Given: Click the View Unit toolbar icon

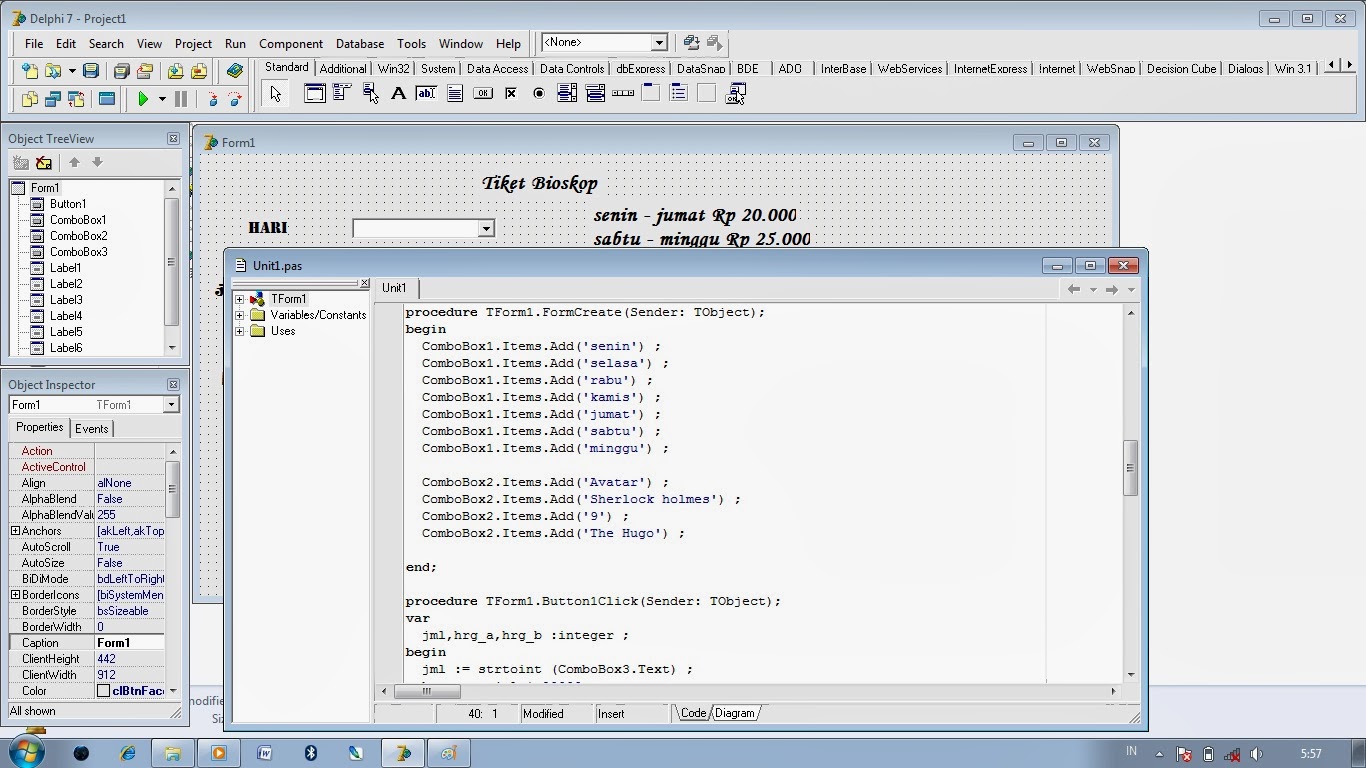Looking at the screenshot, I should click(x=29, y=99).
